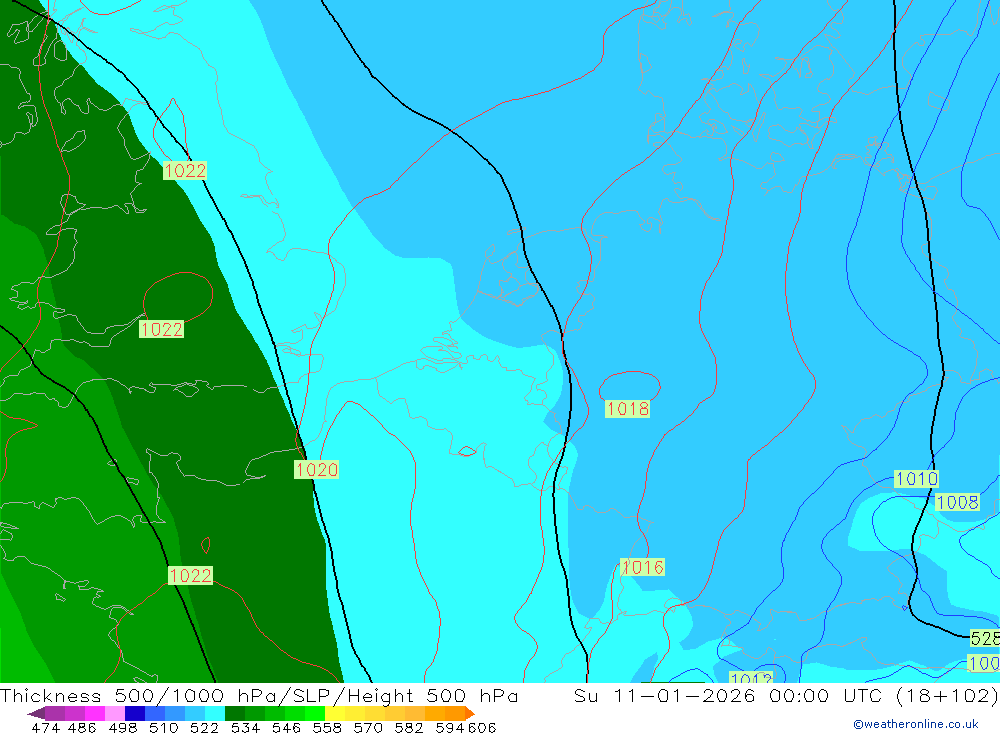This screenshot has width=1000, height=733.
Task: Pick the light pink legend swatch
Action: pyautogui.click(x=115, y=713)
